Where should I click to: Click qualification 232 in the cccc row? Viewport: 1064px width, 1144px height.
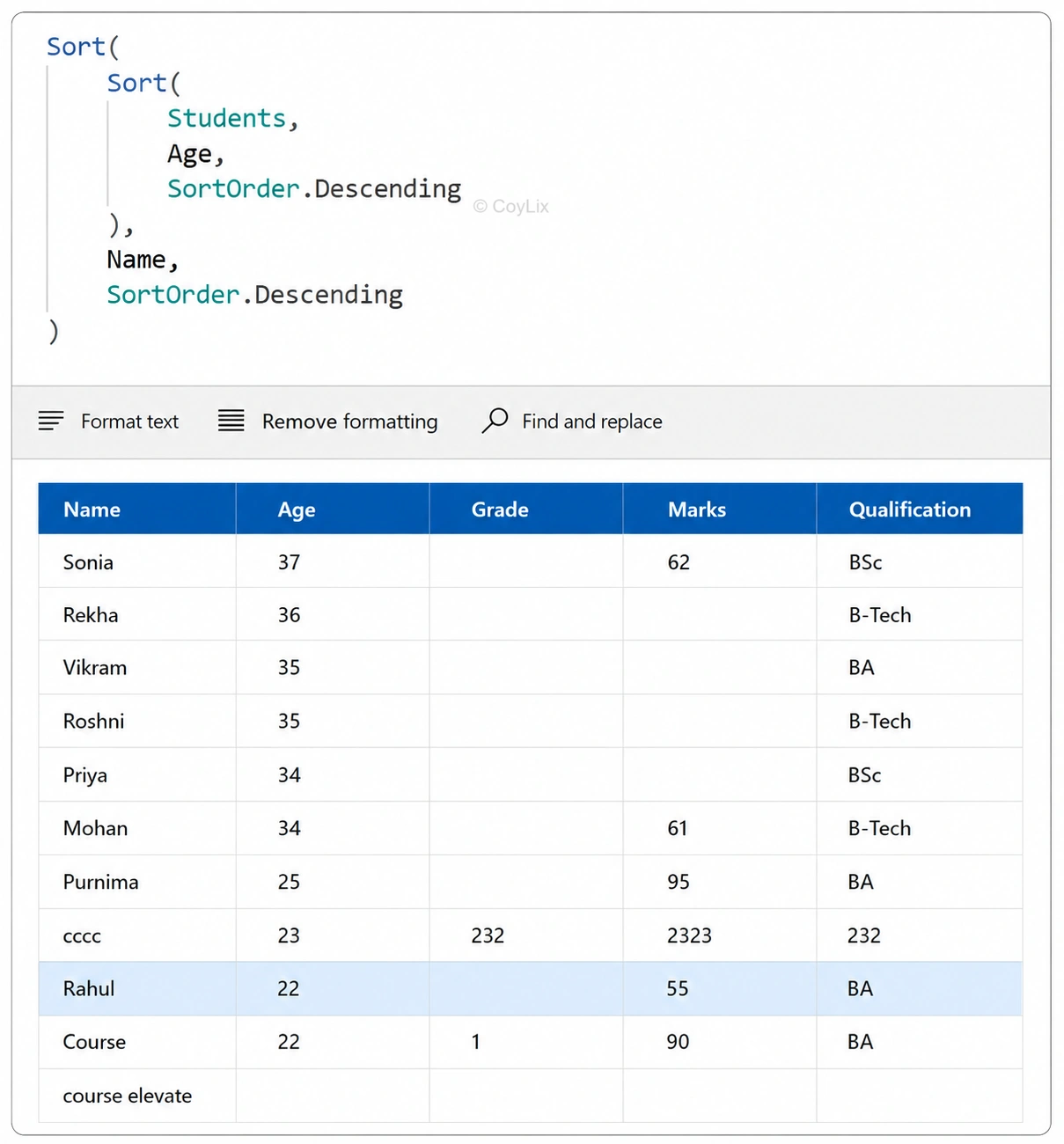point(864,935)
